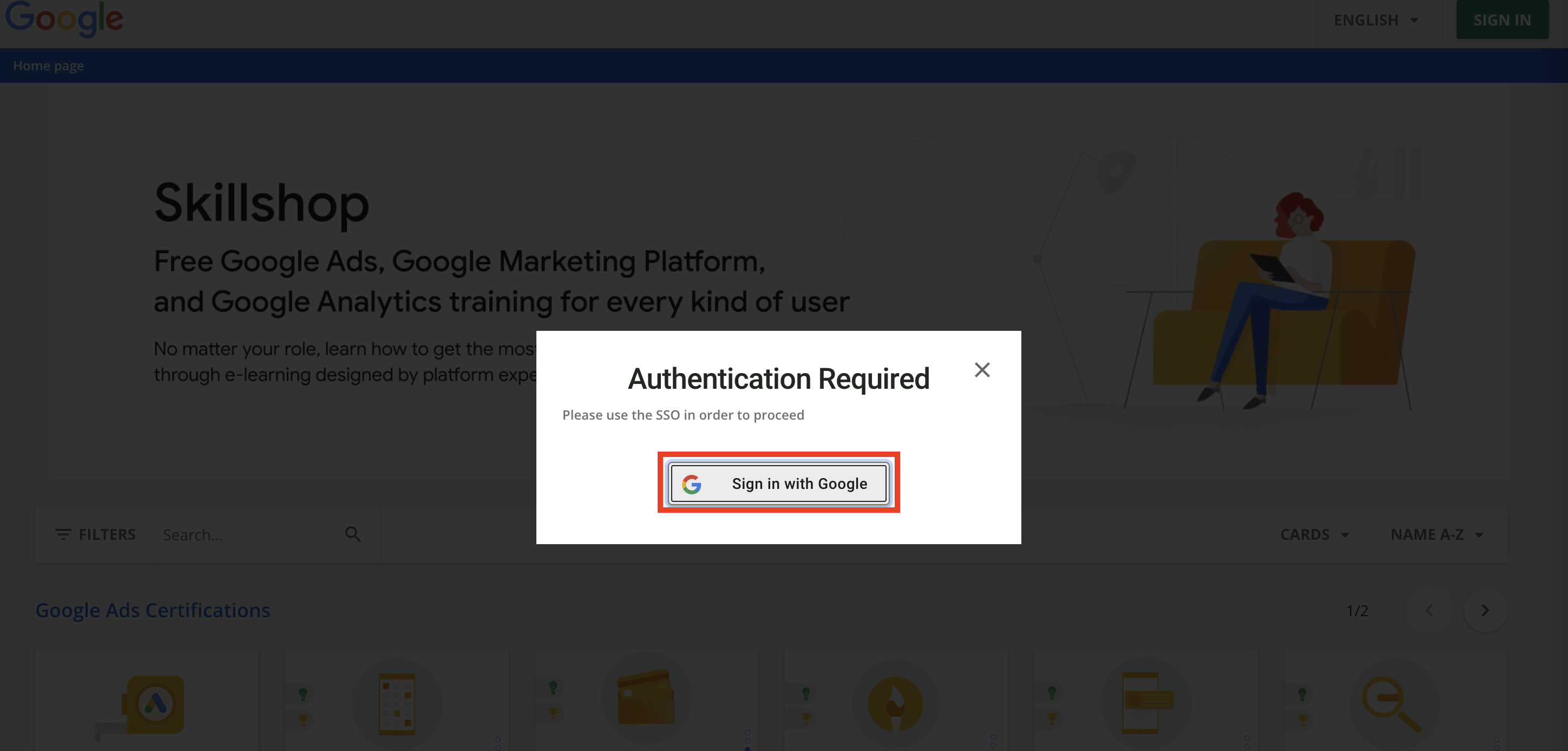Go to next carousel page arrow
This screenshot has width=1568, height=751.
1484,610
